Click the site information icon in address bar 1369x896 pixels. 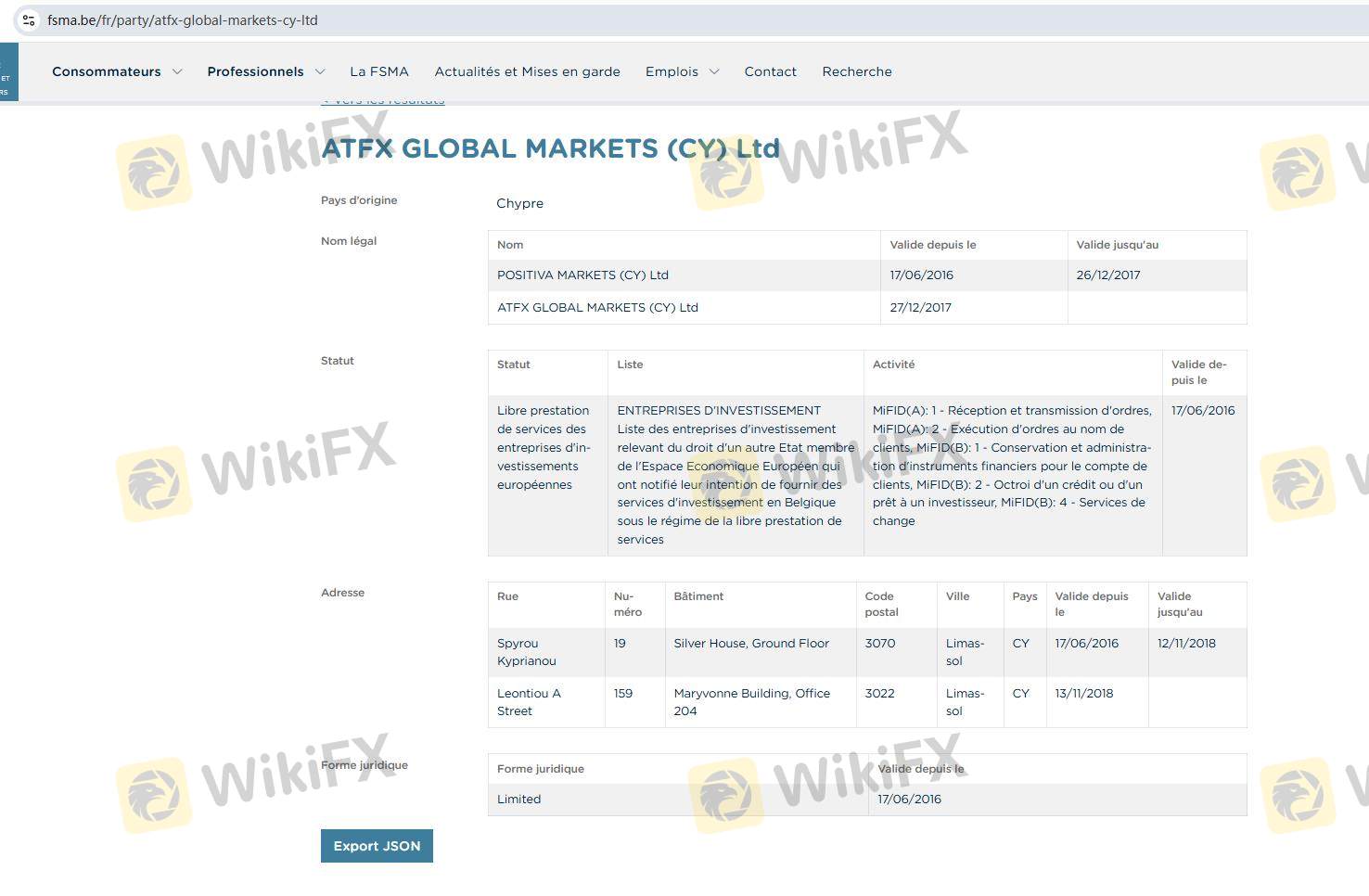(x=29, y=19)
